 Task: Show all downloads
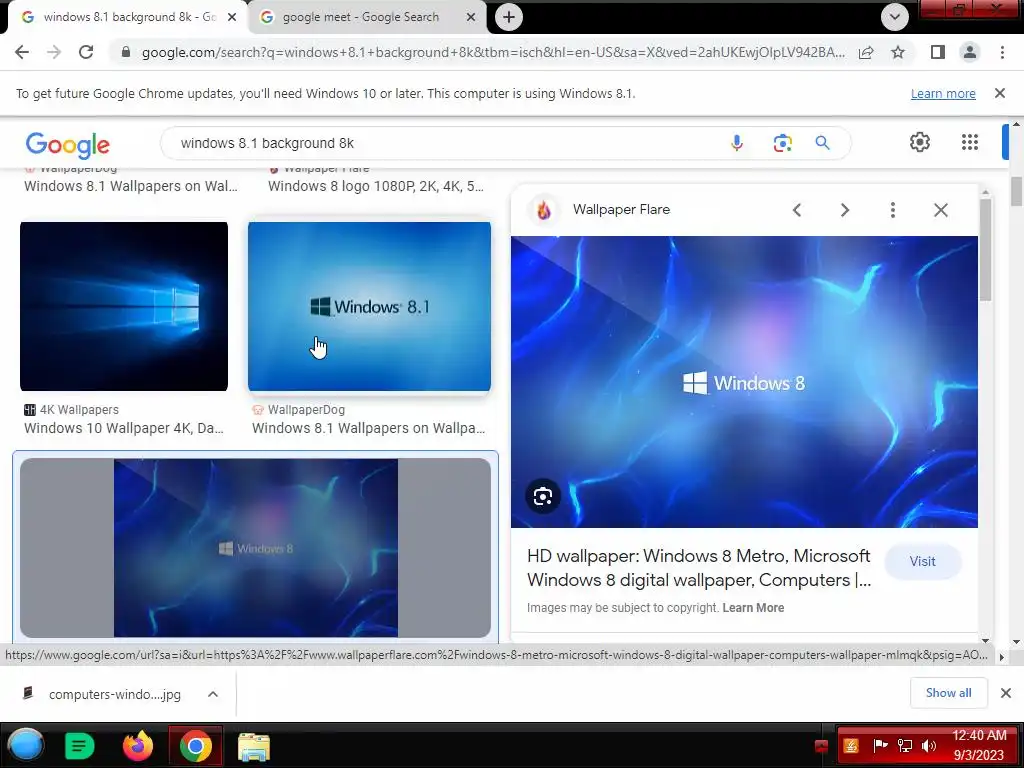pos(948,693)
